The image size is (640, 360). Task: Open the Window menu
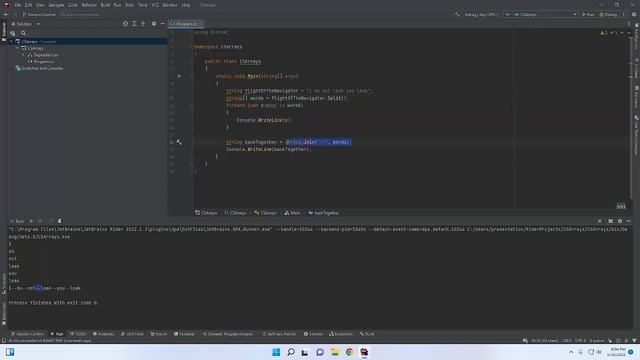(x=170, y=5)
